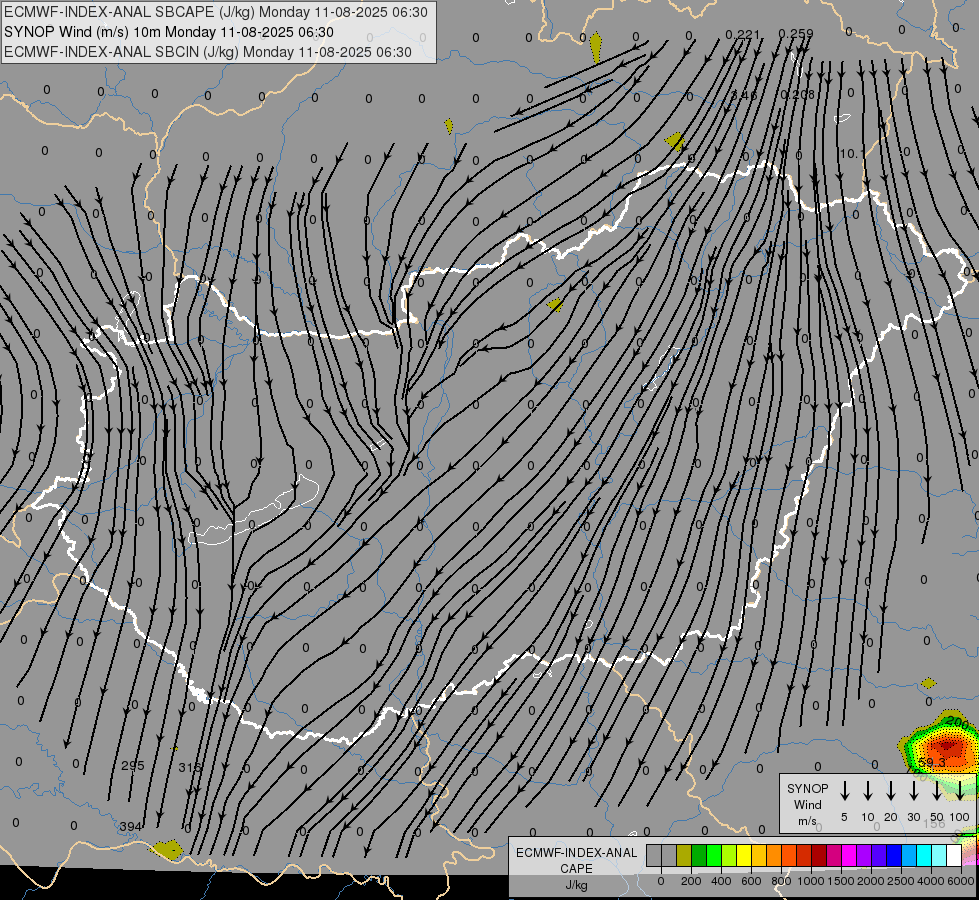Select the bright cyan swatch in CAPE legend
The height and width of the screenshot is (900, 979).
point(925,855)
